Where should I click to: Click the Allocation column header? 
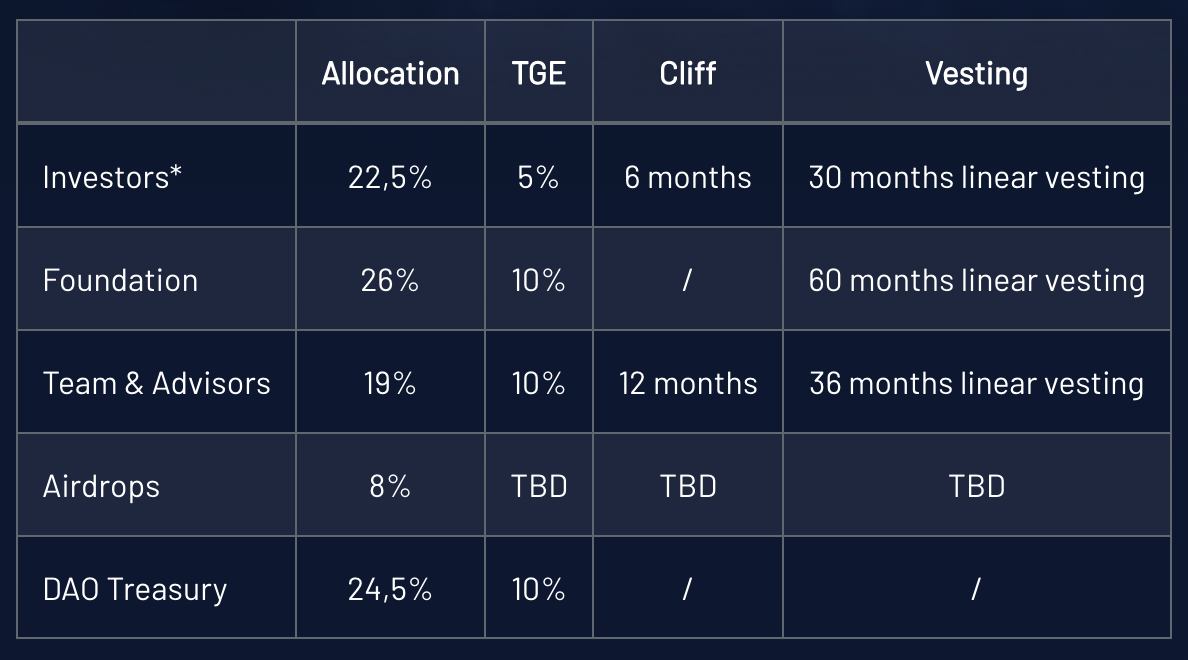pyautogui.click(x=390, y=74)
